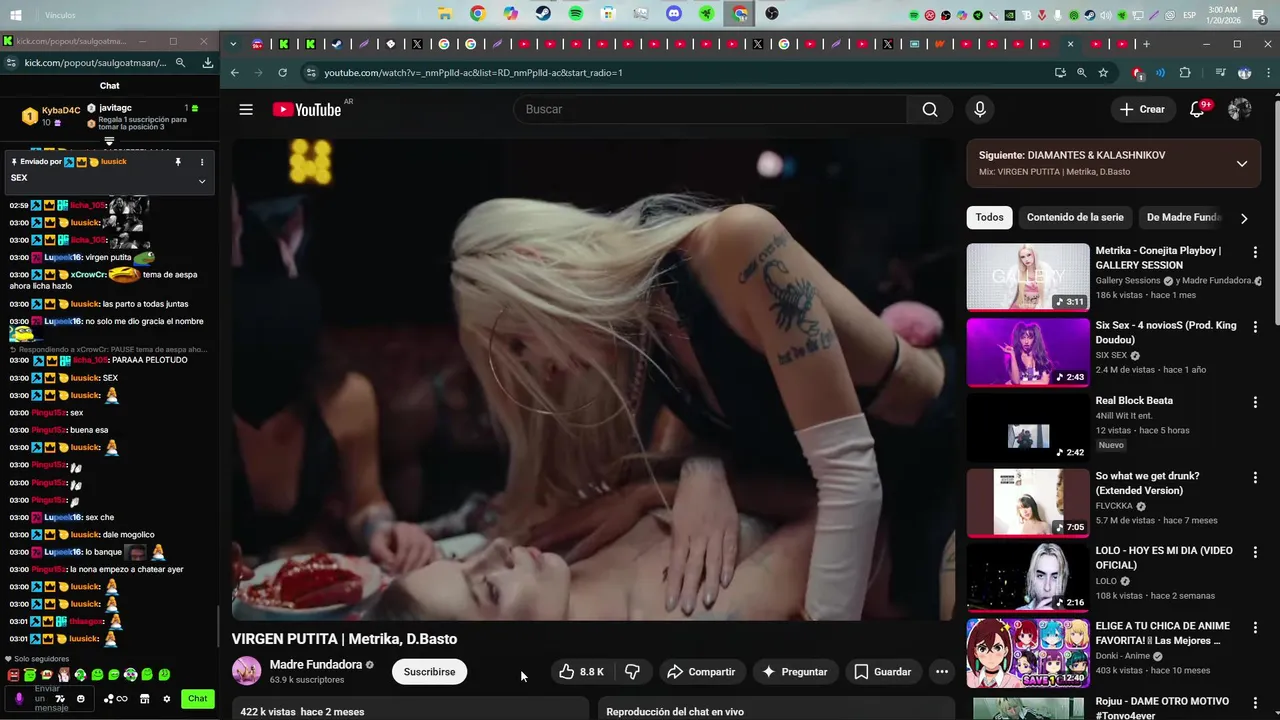1280x720 pixels.
Task: Open the Madre Fundadora channel link
Action: (316, 665)
